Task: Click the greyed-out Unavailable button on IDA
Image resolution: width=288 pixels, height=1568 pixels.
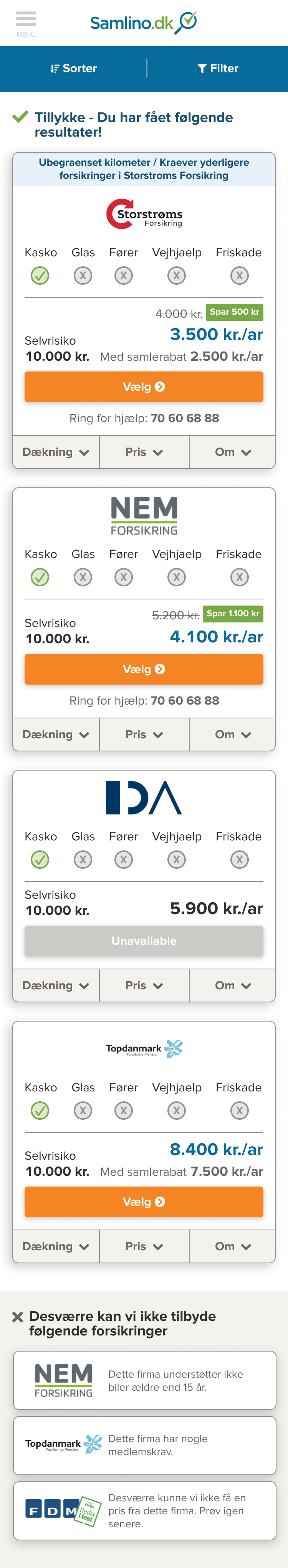Action: click(144, 941)
